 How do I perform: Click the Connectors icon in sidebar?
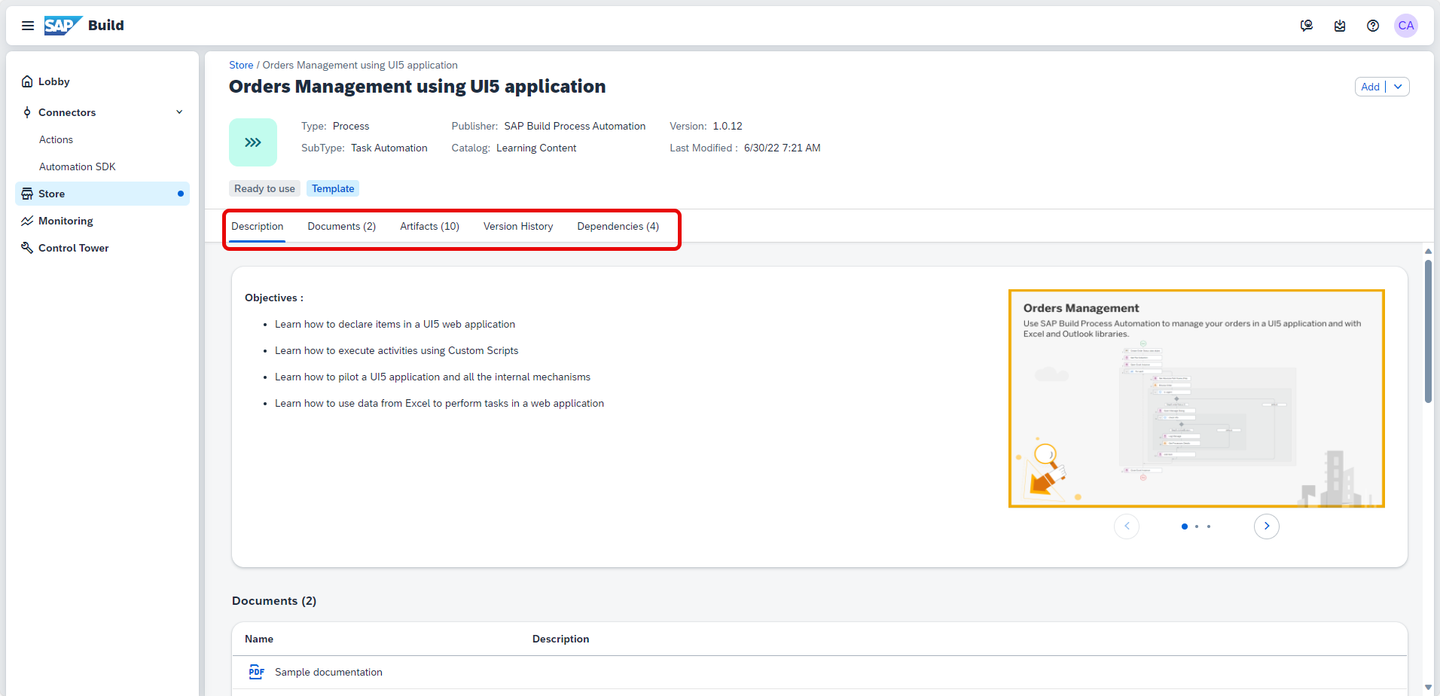[27, 112]
